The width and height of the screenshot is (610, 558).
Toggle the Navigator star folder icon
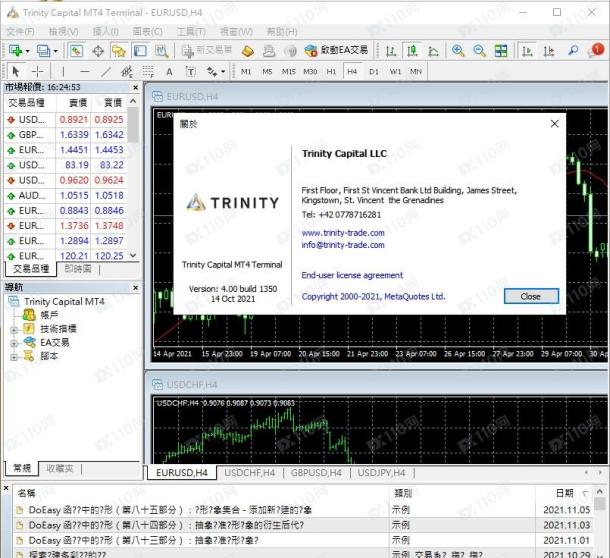click(x=119, y=51)
